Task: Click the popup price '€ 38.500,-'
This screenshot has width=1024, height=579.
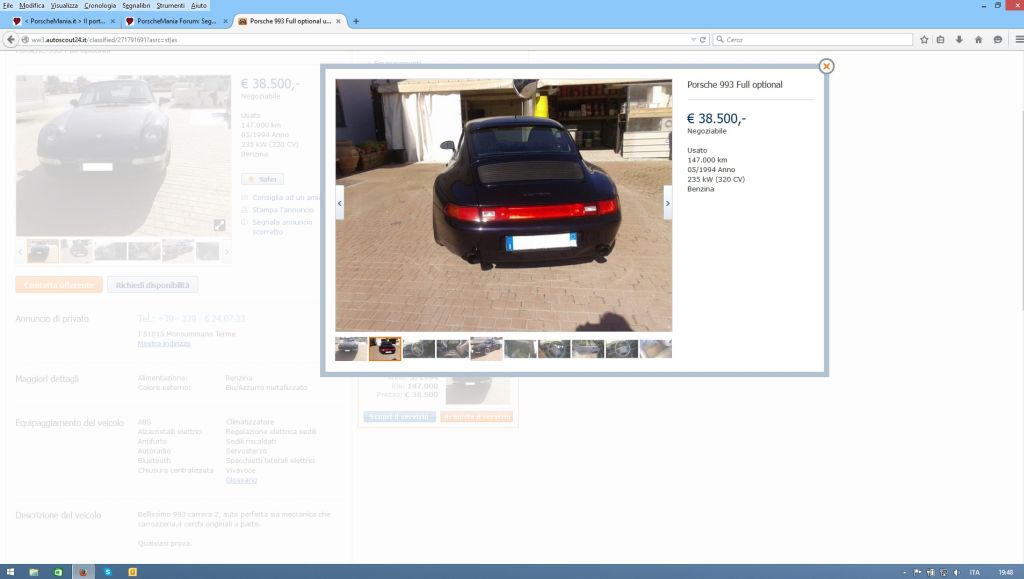Action: point(716,118)
